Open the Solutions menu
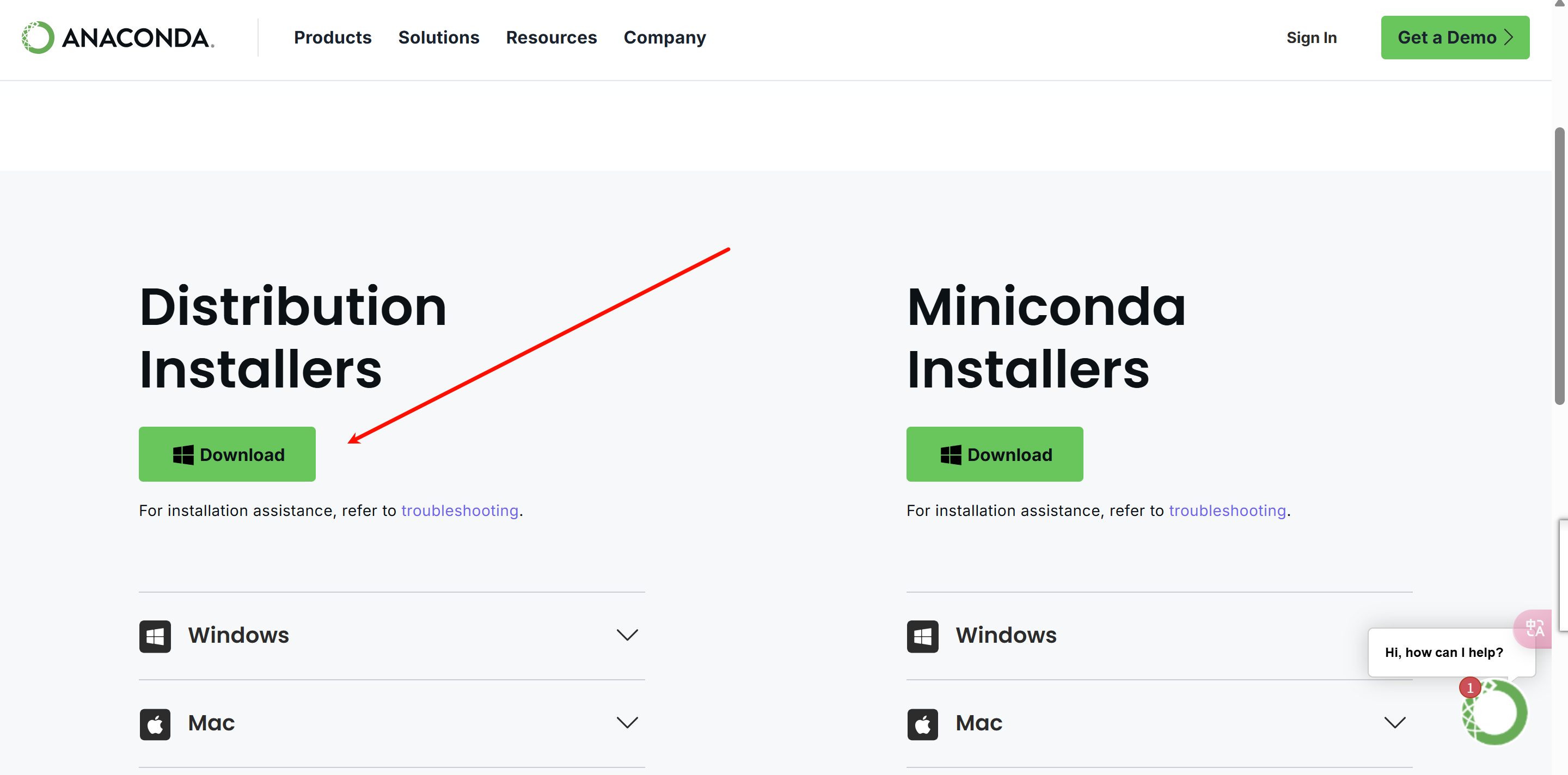 pos(438,38)
